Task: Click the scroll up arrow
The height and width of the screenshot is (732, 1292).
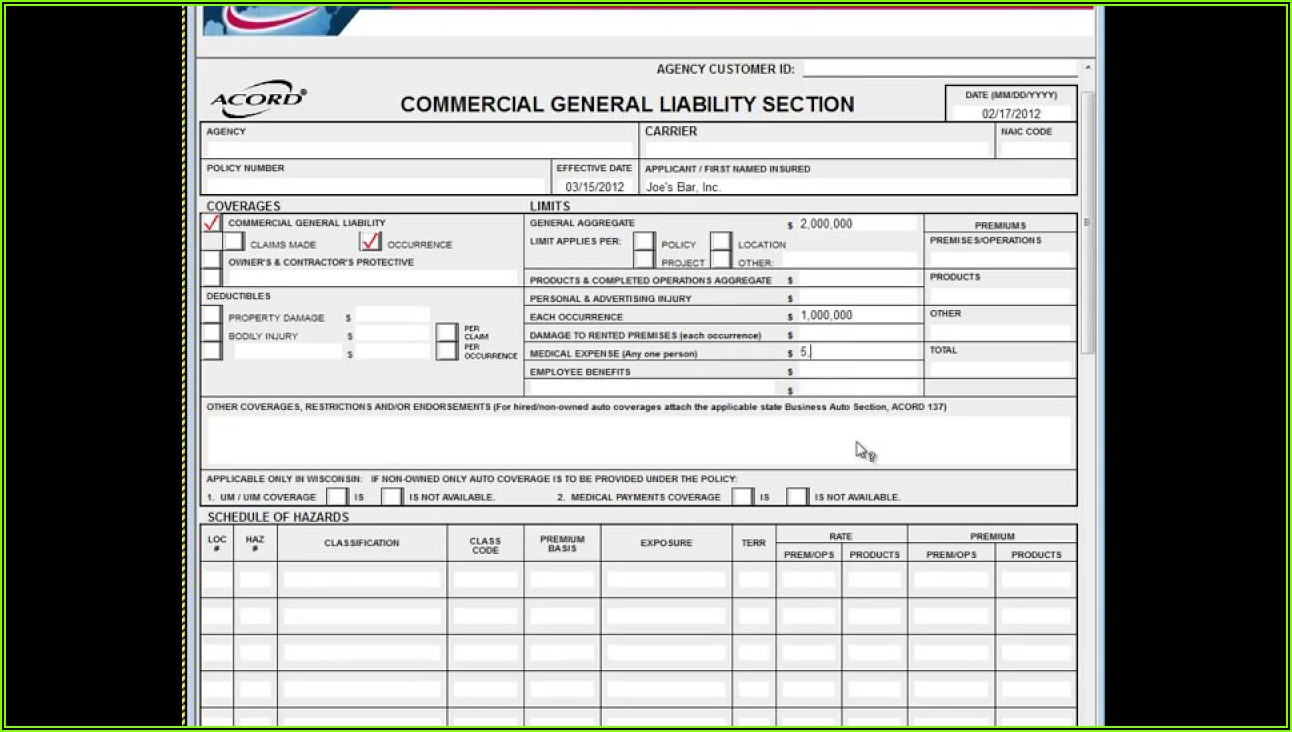Action: click(x=1087, y=69)
